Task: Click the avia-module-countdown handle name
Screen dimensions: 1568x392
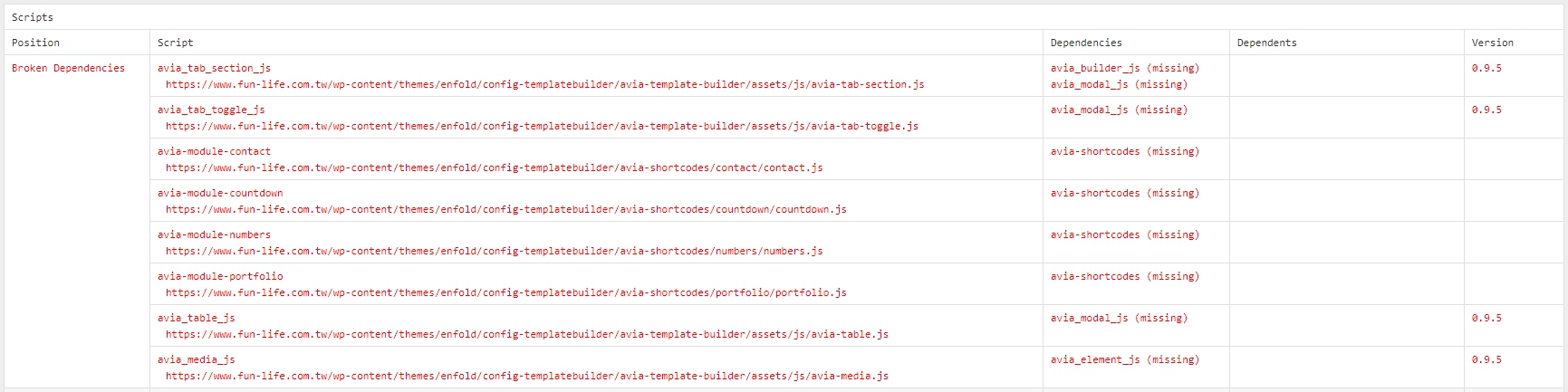Action: coord(220,193)
